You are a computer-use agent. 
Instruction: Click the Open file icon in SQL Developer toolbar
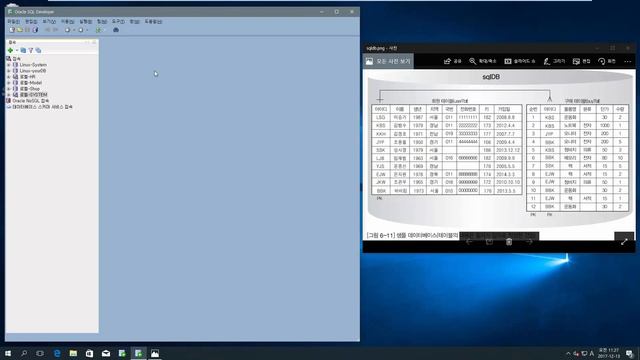coord(20,30)
